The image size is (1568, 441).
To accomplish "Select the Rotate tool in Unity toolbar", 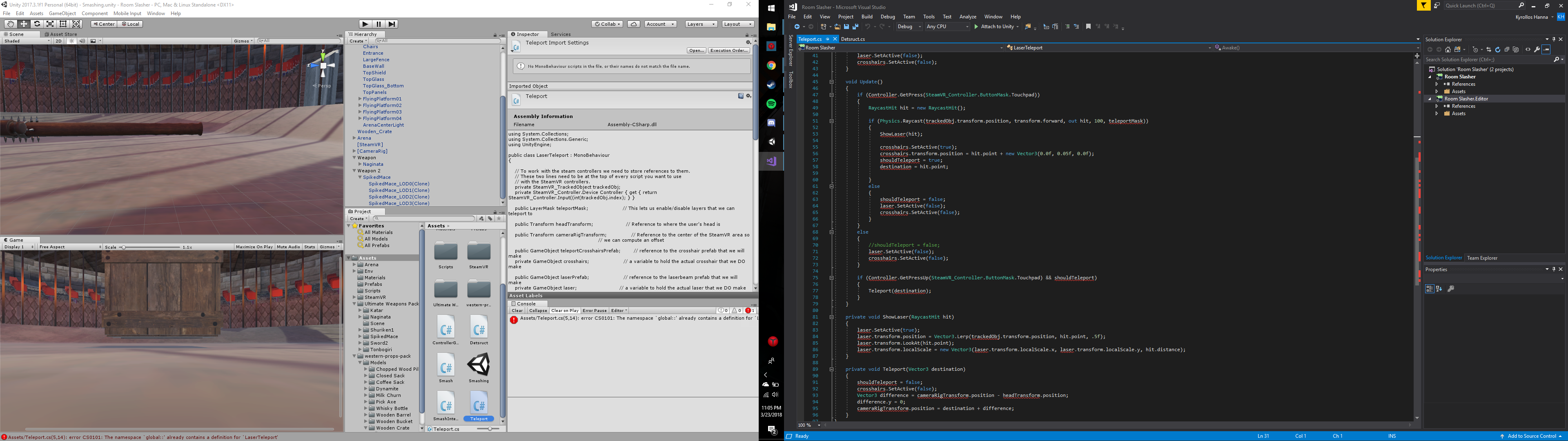I will click(37, 24).
